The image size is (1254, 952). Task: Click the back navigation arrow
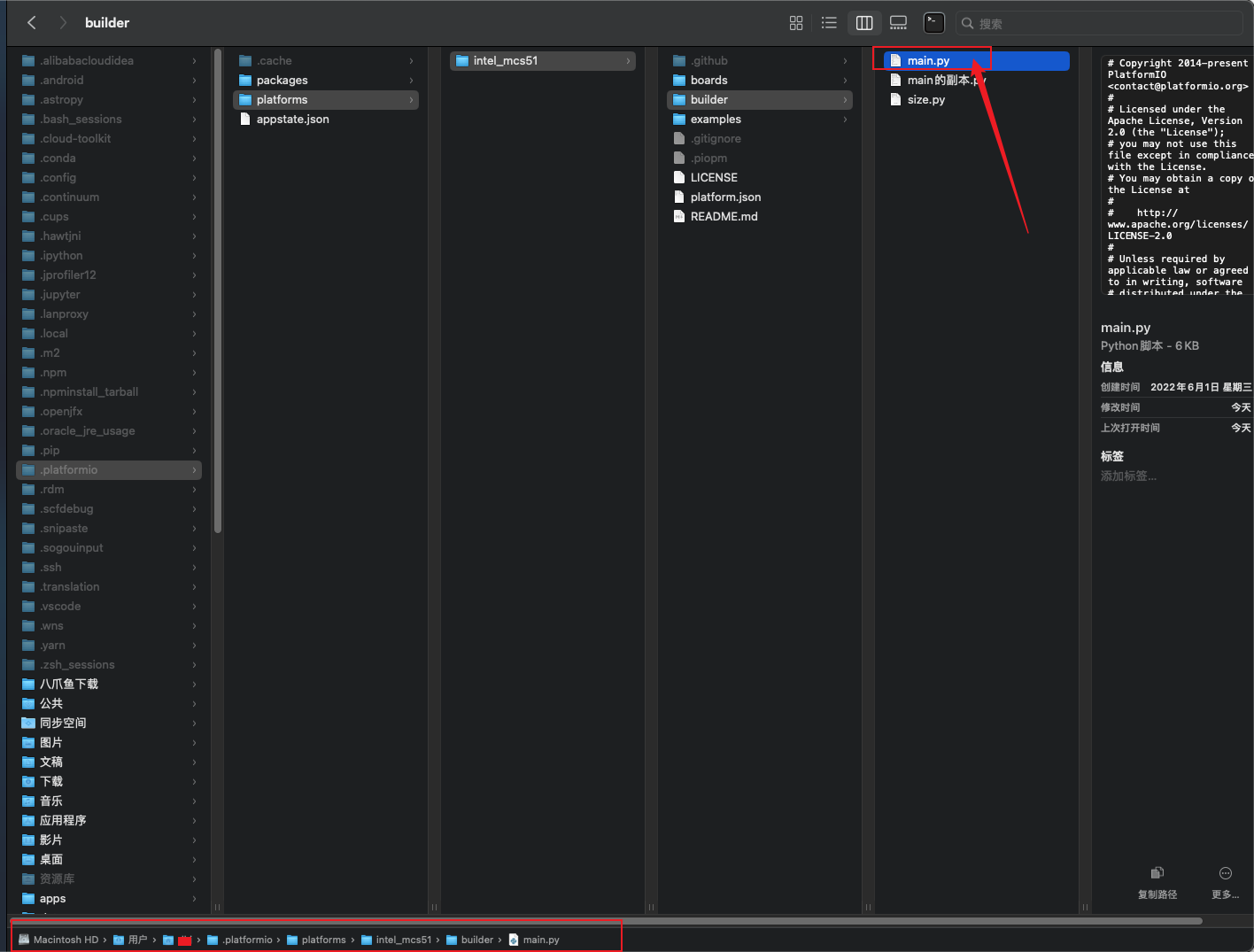(x=32, y=23)
